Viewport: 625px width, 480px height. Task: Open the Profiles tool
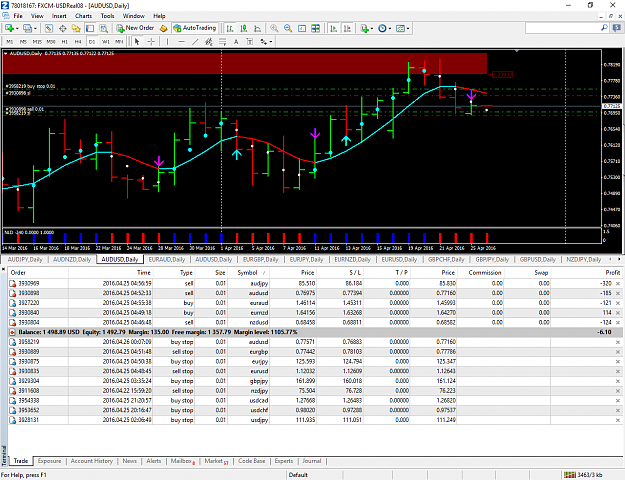pos(27,28)
